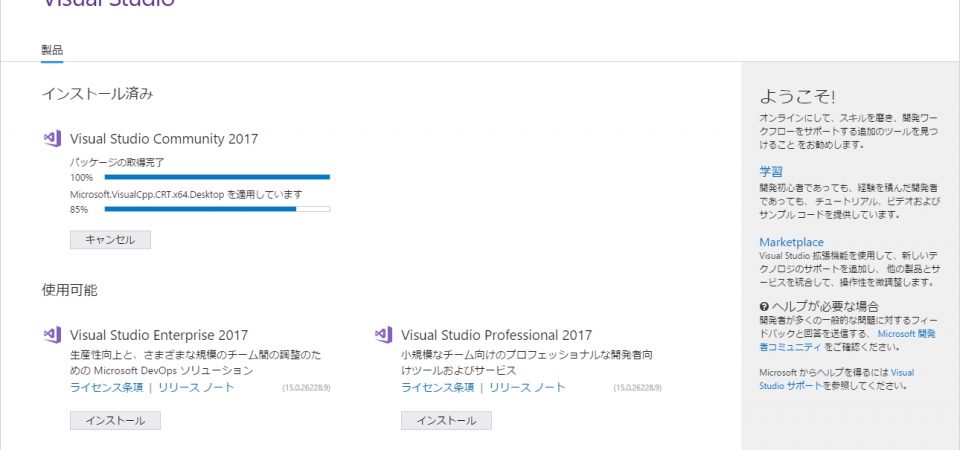The height and width of the screenshot is (450, 960).
Task: Click the 使用可能 heading
Action: 69,290
